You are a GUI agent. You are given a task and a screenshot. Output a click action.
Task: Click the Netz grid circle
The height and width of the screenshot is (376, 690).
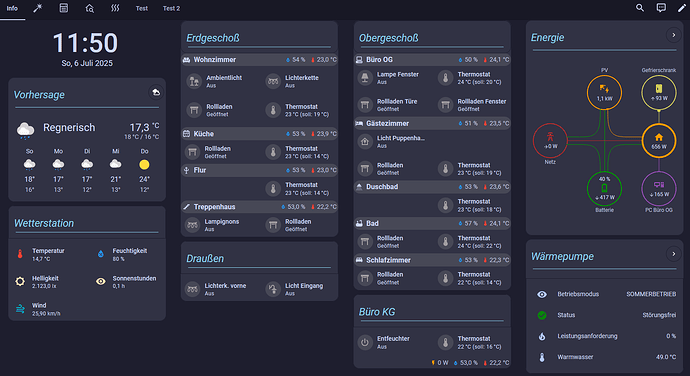550,141
